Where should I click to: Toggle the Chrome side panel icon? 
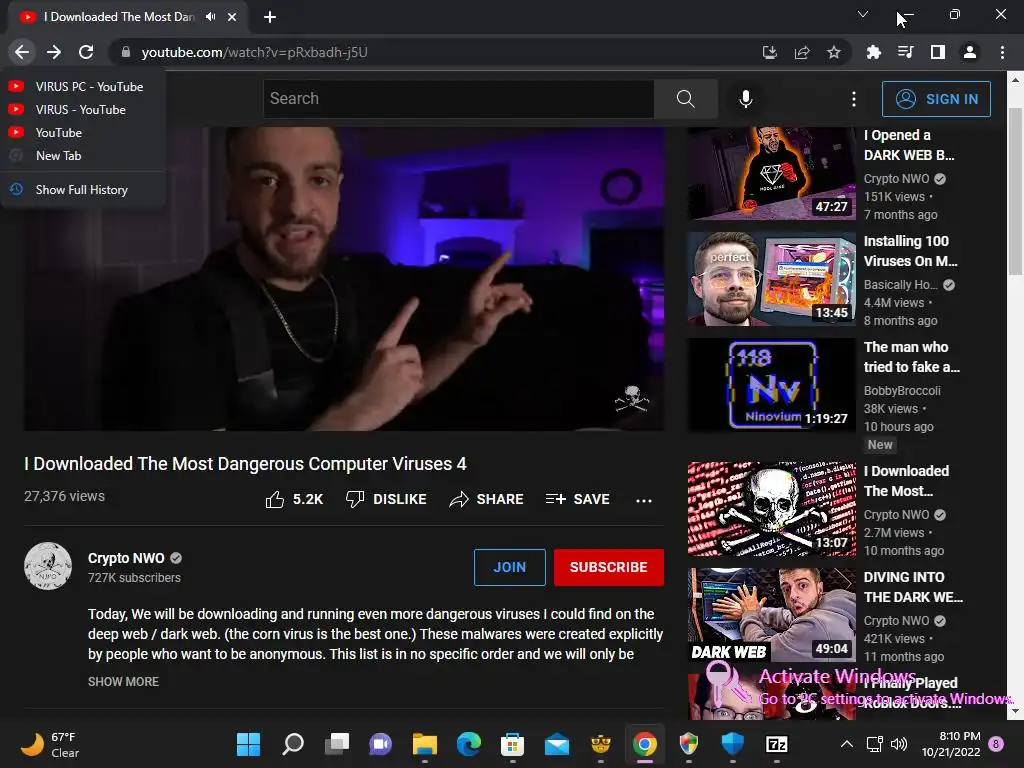pyautogui.click(x=938, y=52)
